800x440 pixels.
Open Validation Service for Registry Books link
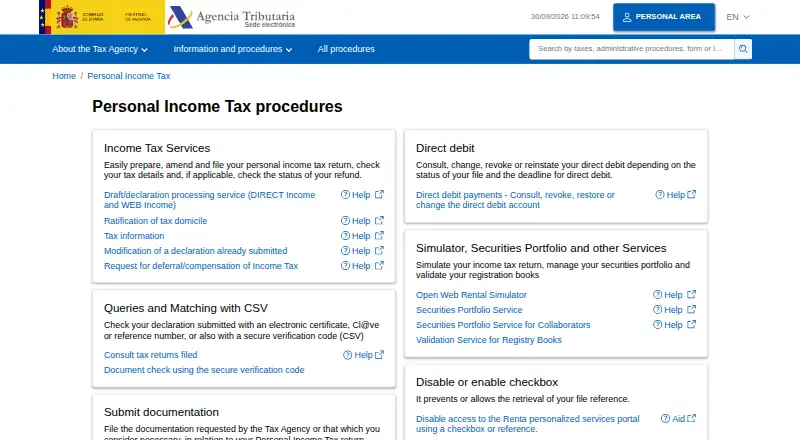[x=489, y=340]
